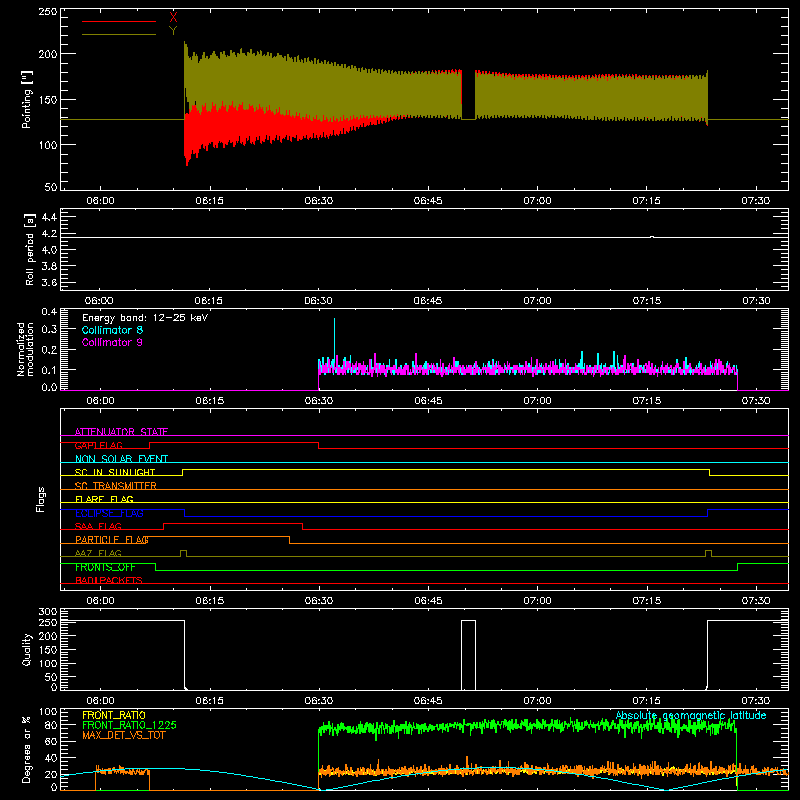Click the 07:30 tick label under Flags plot

pos(756,601)
